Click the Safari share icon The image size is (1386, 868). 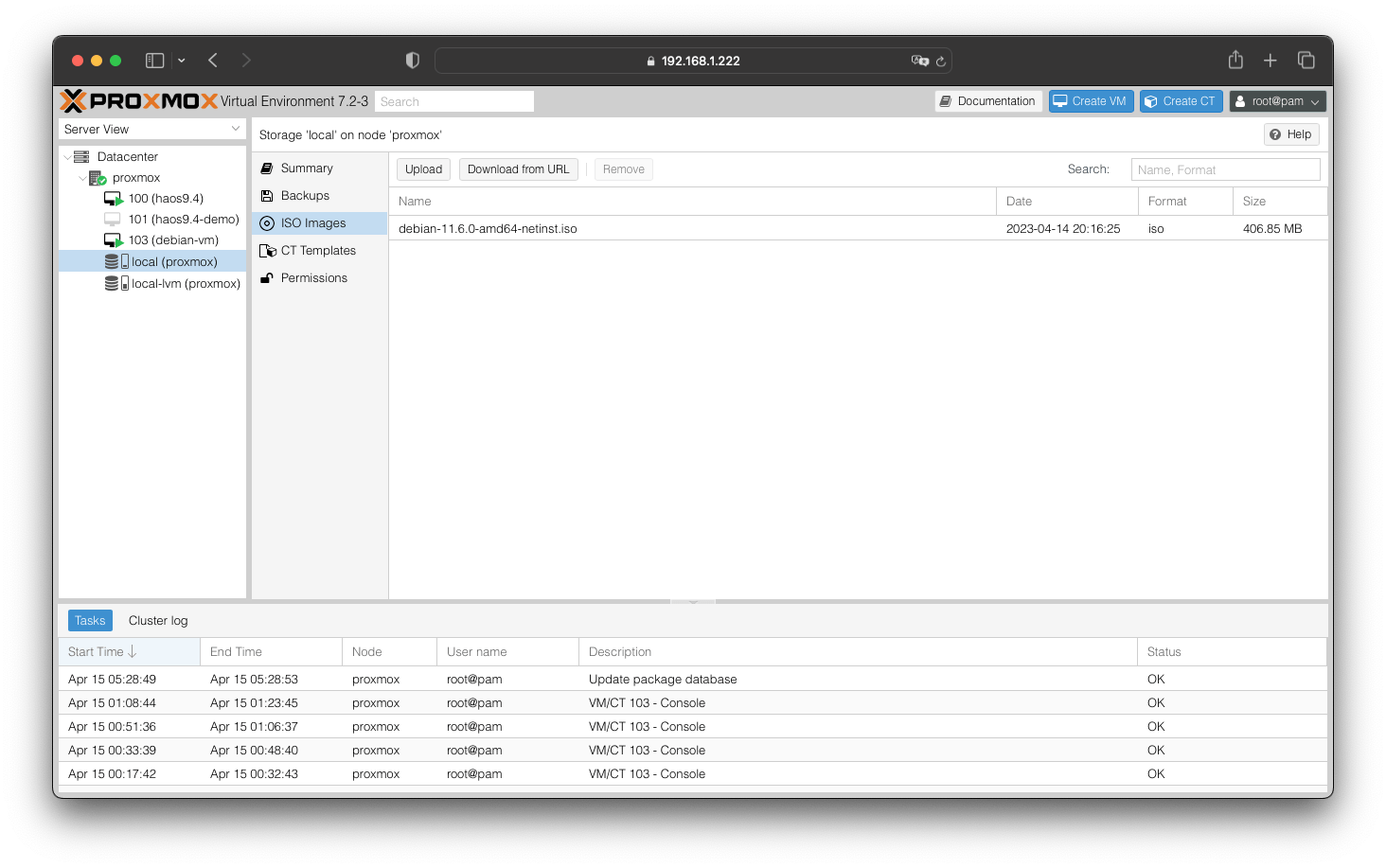pos(1235,61)
